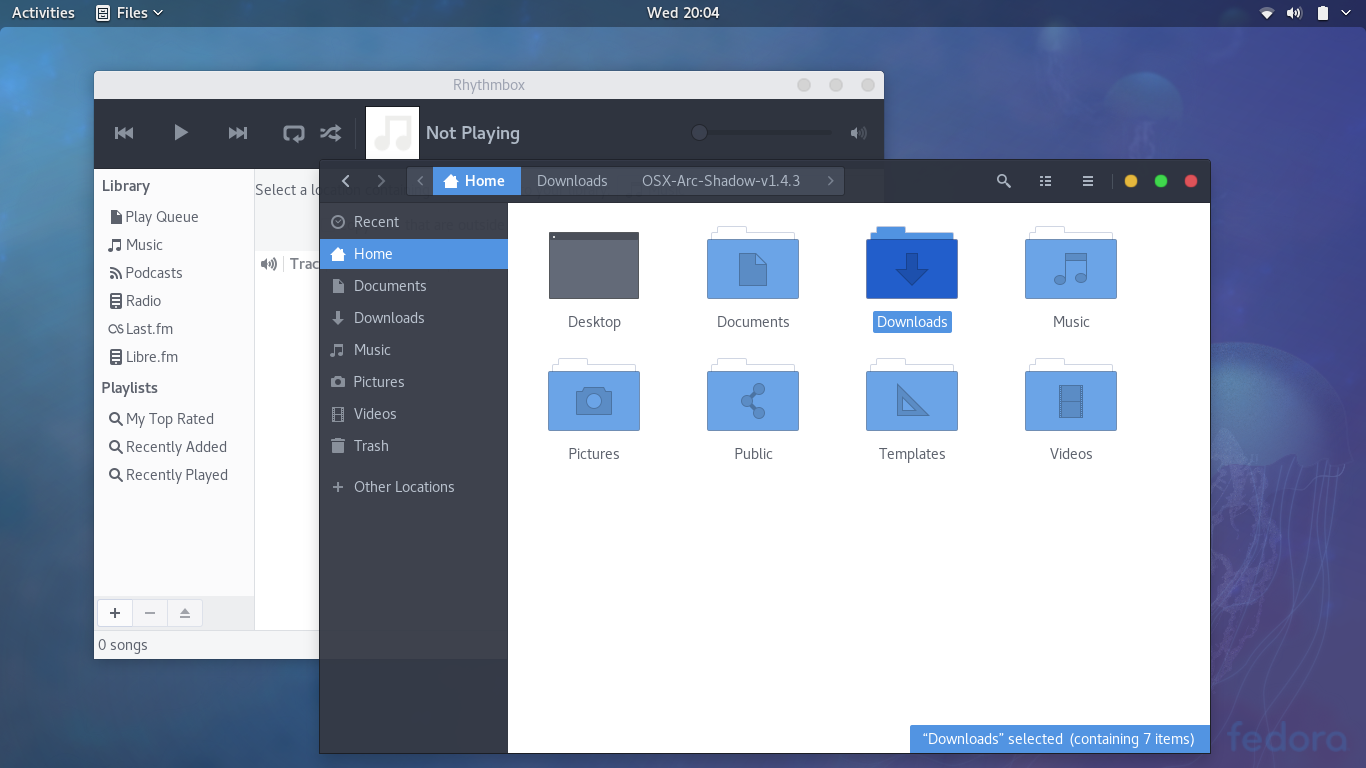Open the Files application menu in top bar
Screen dimensions: 1366x768
tap(129, 13)
